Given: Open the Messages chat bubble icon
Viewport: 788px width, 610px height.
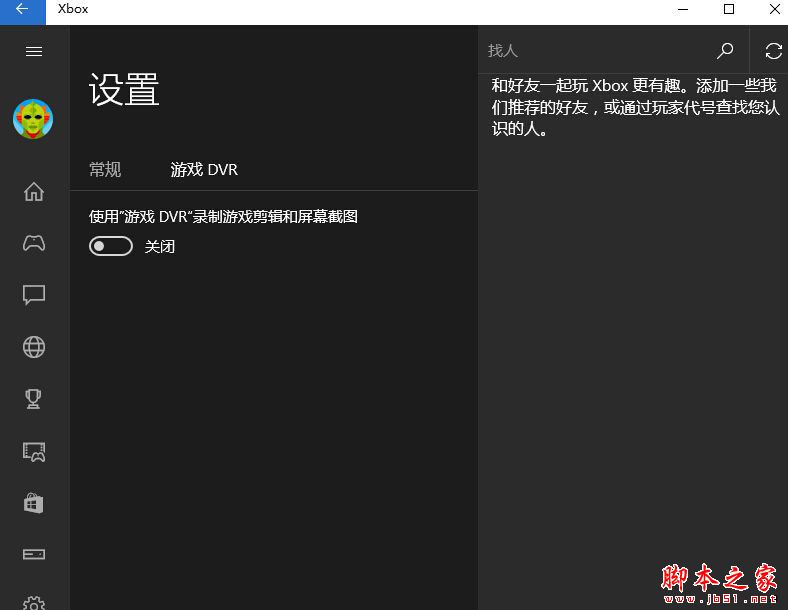Looking at the screenshot, I should pyautogui.click(x=34, y=295).
